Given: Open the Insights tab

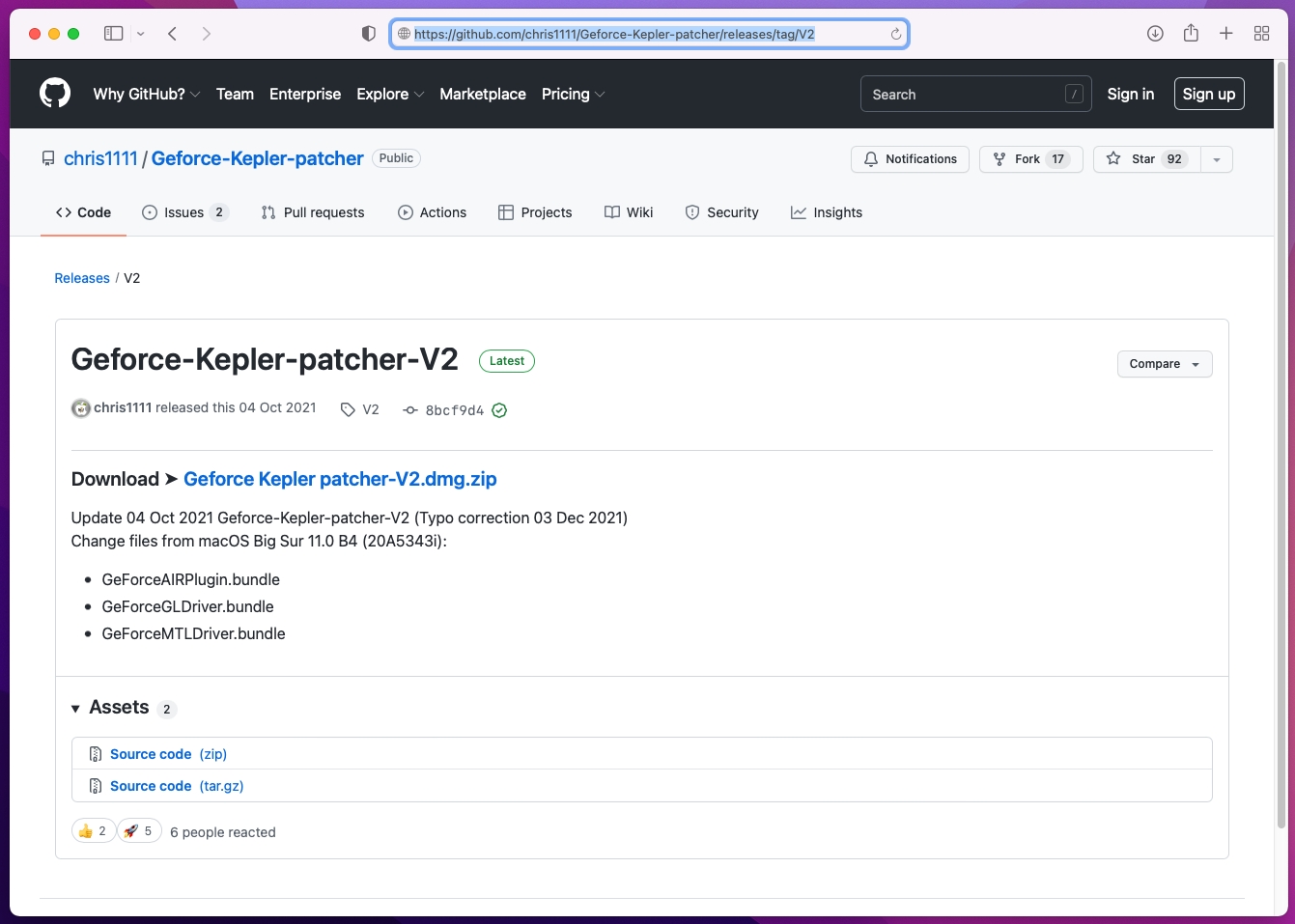Looking at the screenshot, I should 827,212.
